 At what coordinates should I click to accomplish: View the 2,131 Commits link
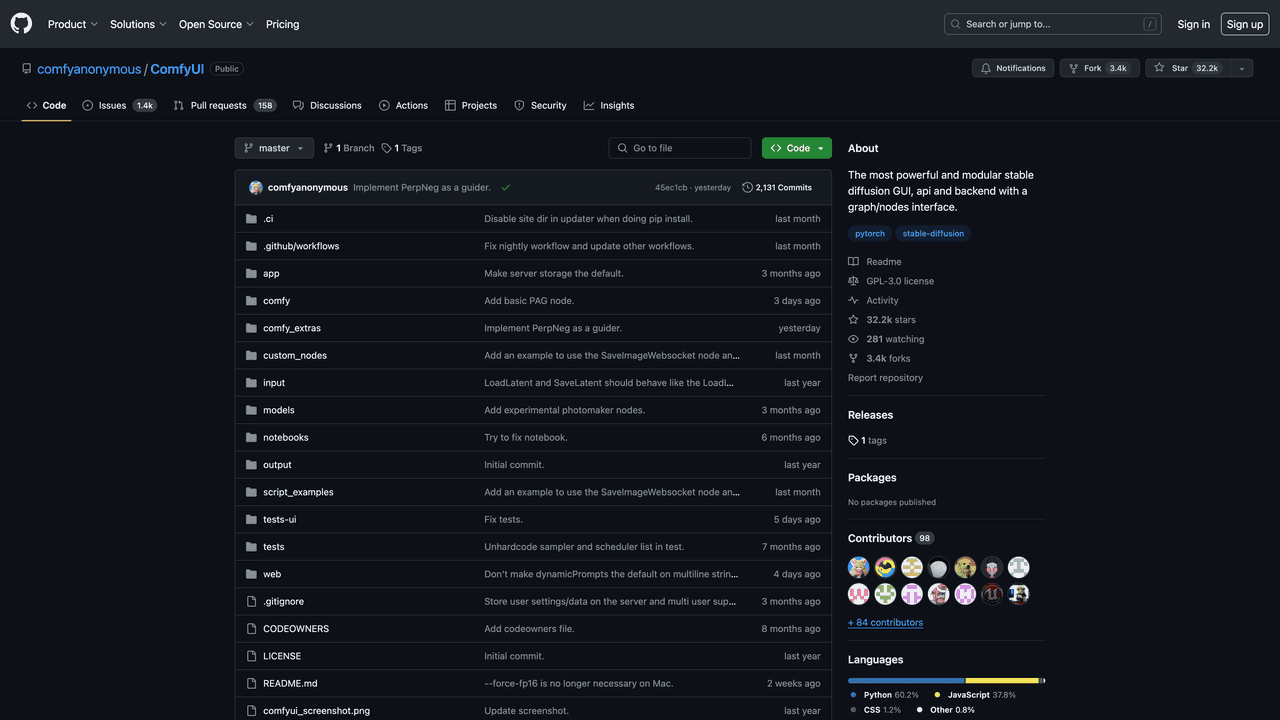tap(777, 187)
